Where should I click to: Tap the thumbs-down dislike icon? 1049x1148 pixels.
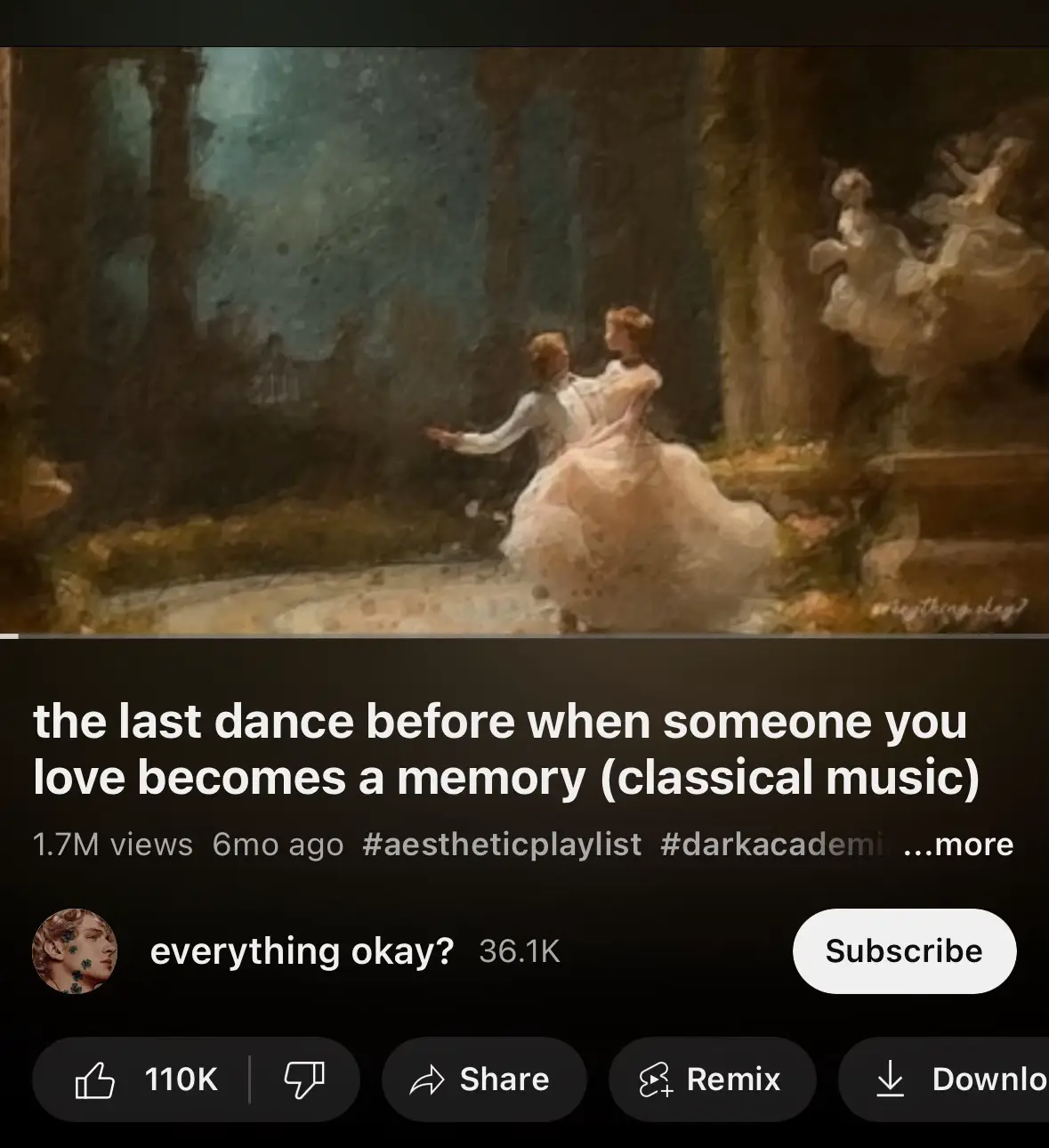tap(304, 1080)
